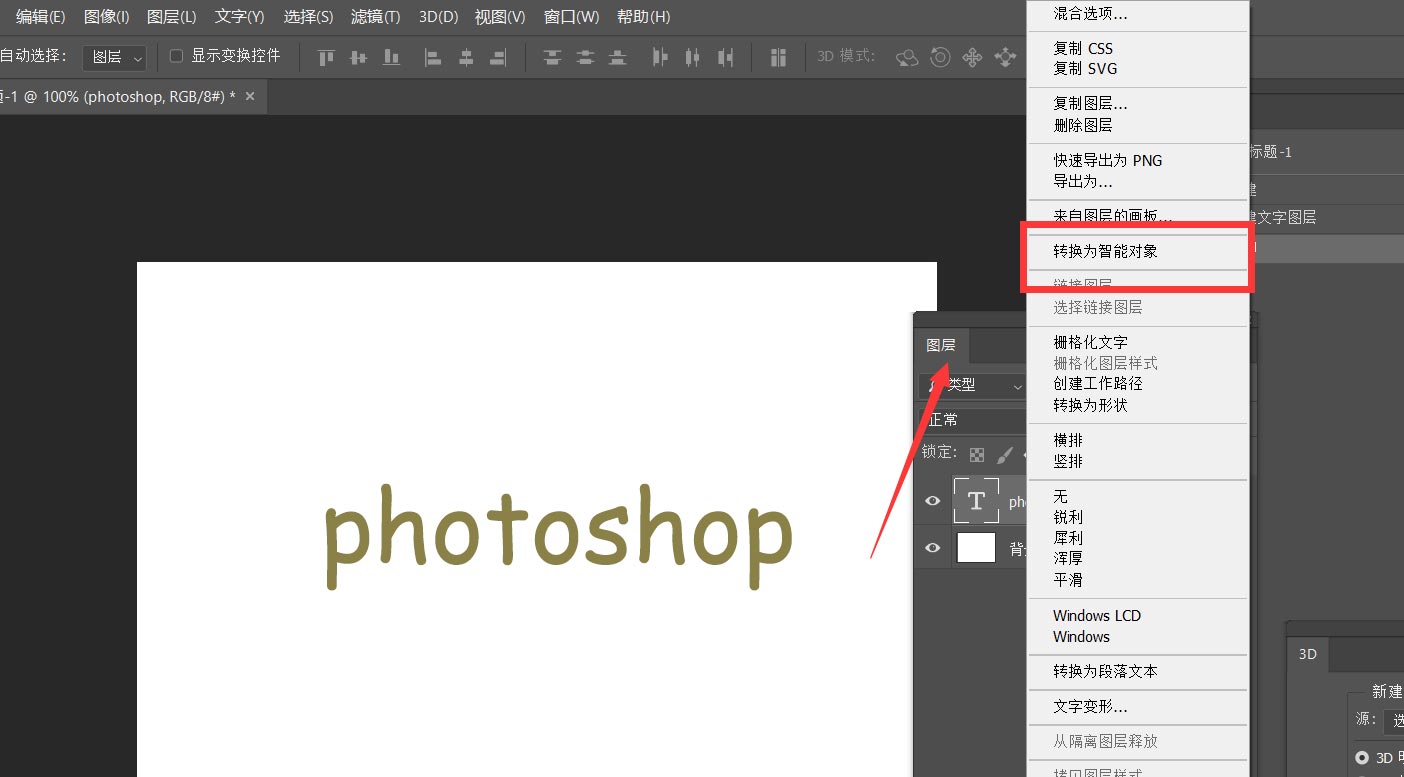Set anti-aliasing to 锐利
The height and width of the screenshot is (777, 1404).
tap(1138, 517)
